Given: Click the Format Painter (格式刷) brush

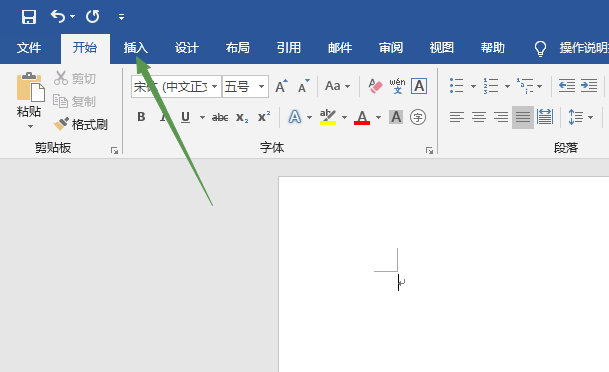Looking at the screenshot, I should pyautogui.click(x=80, y=124).
